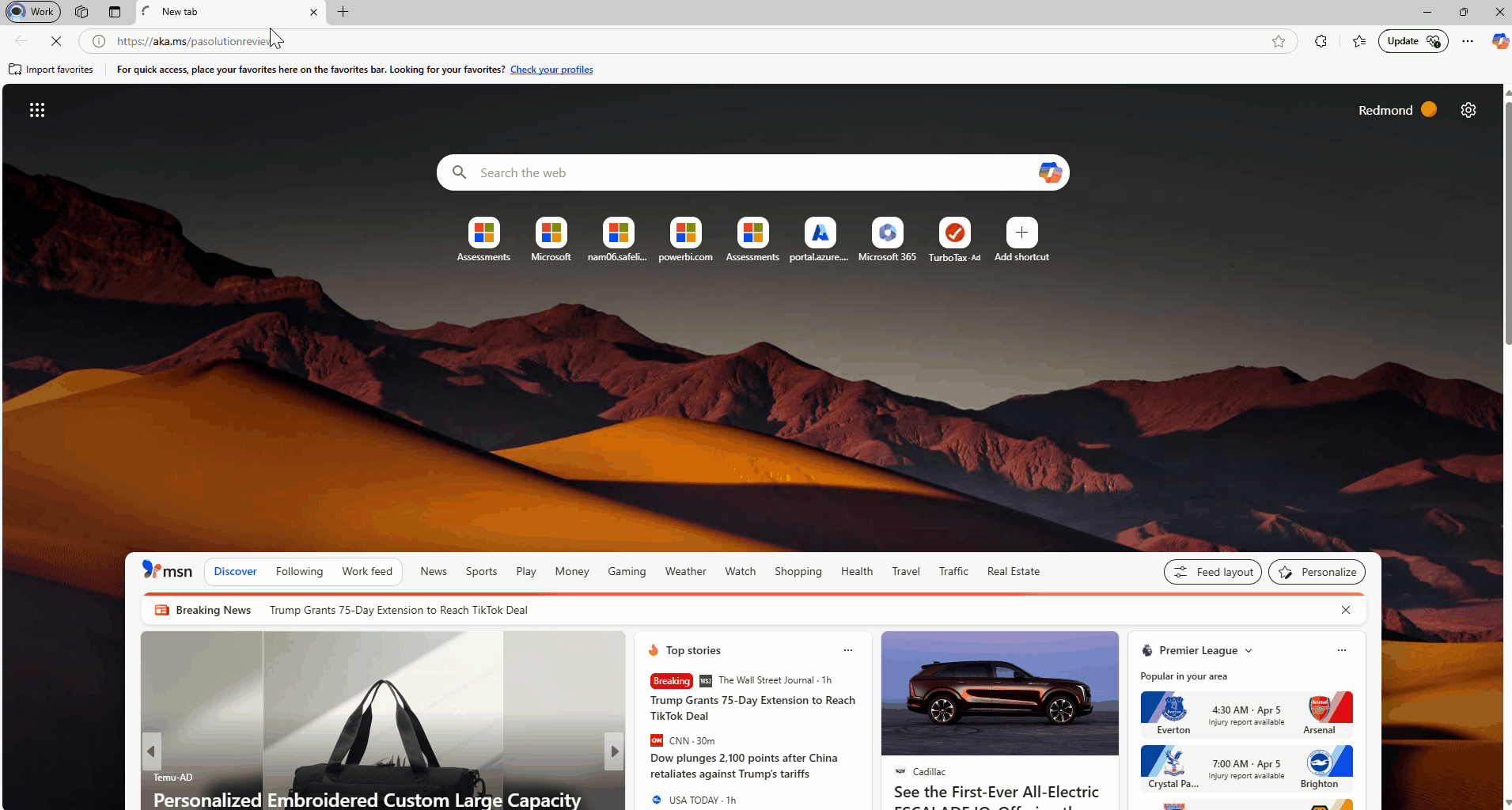This screenshot has height=810, width=1512.
Task: Open the app launcher waffle menu
Action: pos(37,109)
